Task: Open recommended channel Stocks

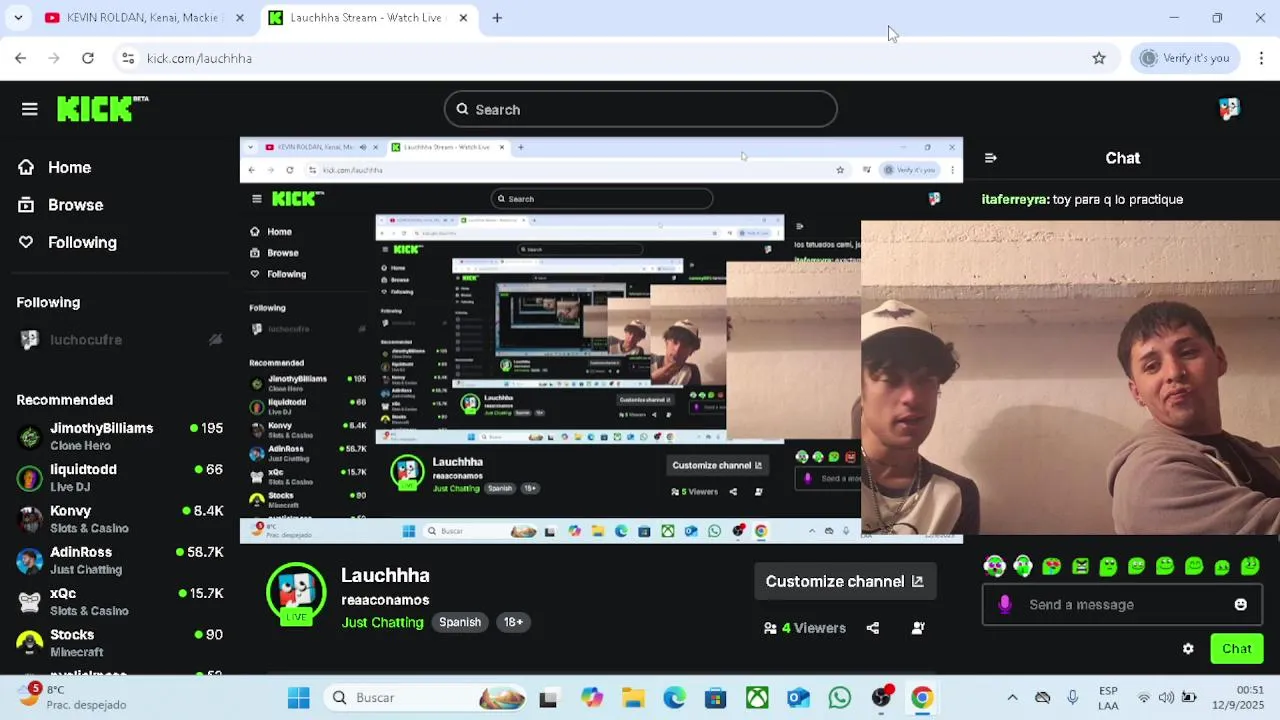Action: pos(120,642)
